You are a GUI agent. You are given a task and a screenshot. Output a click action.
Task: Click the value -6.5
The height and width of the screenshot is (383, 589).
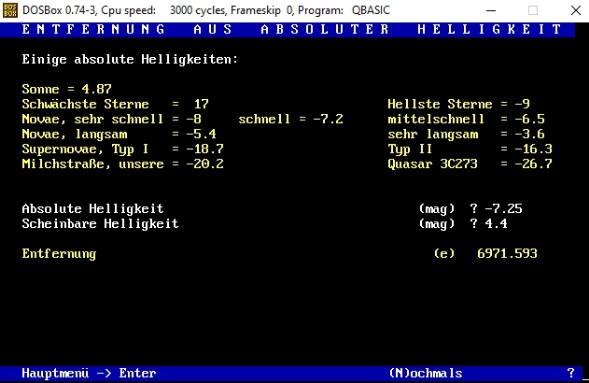point(530,119)
